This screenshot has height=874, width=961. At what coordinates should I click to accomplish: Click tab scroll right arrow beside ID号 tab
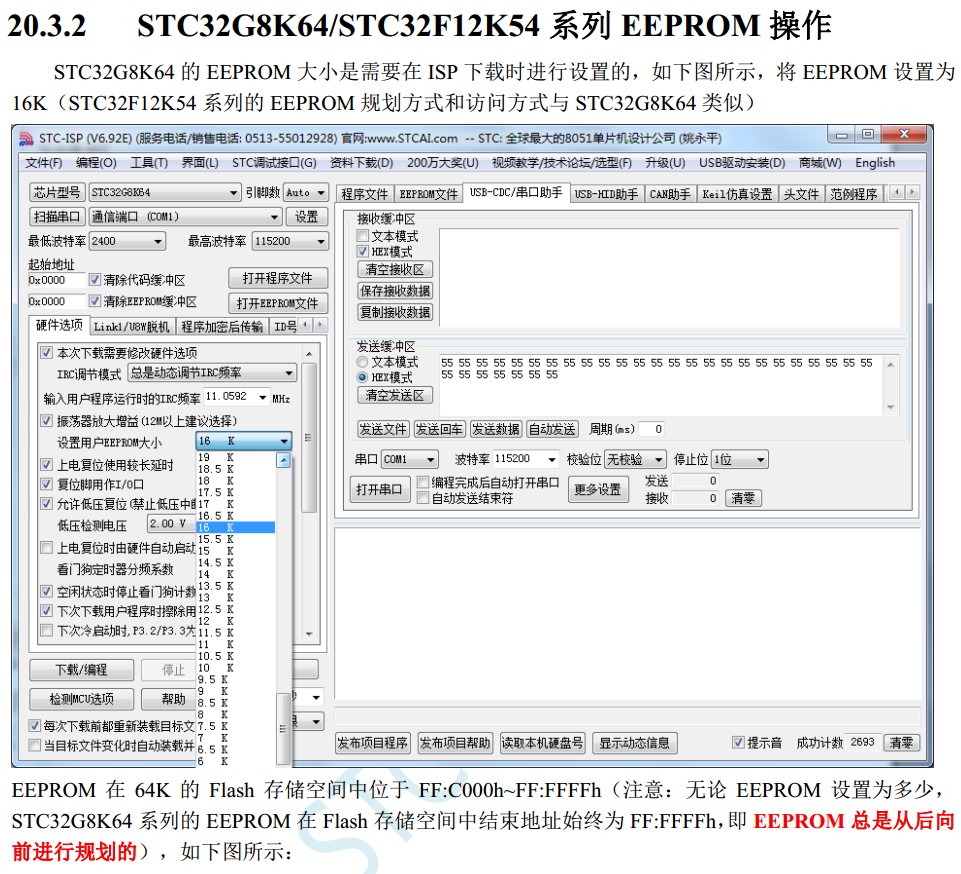(319, 325)
